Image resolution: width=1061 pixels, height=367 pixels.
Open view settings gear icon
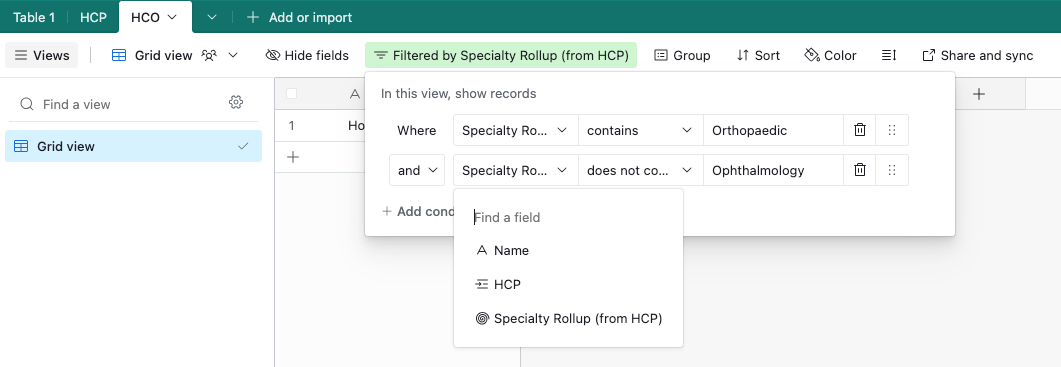[235, 103]
